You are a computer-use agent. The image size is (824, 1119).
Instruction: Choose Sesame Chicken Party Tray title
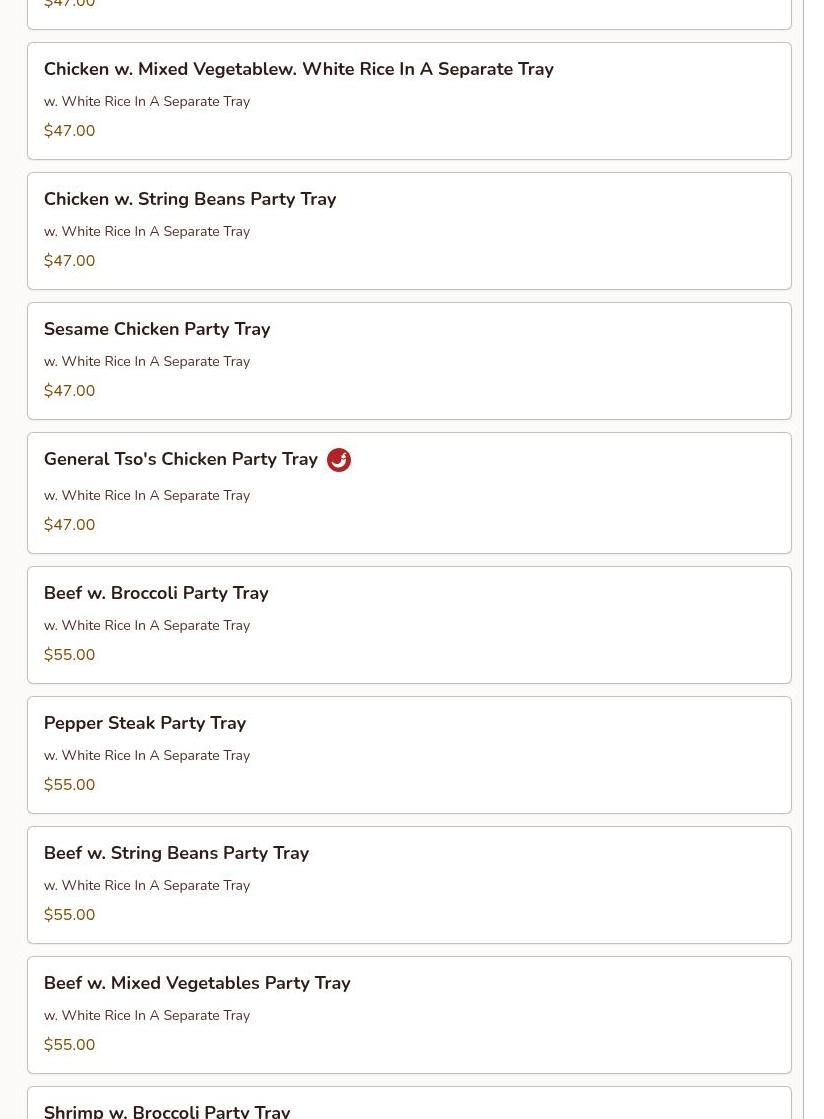[x=157, y=329]
